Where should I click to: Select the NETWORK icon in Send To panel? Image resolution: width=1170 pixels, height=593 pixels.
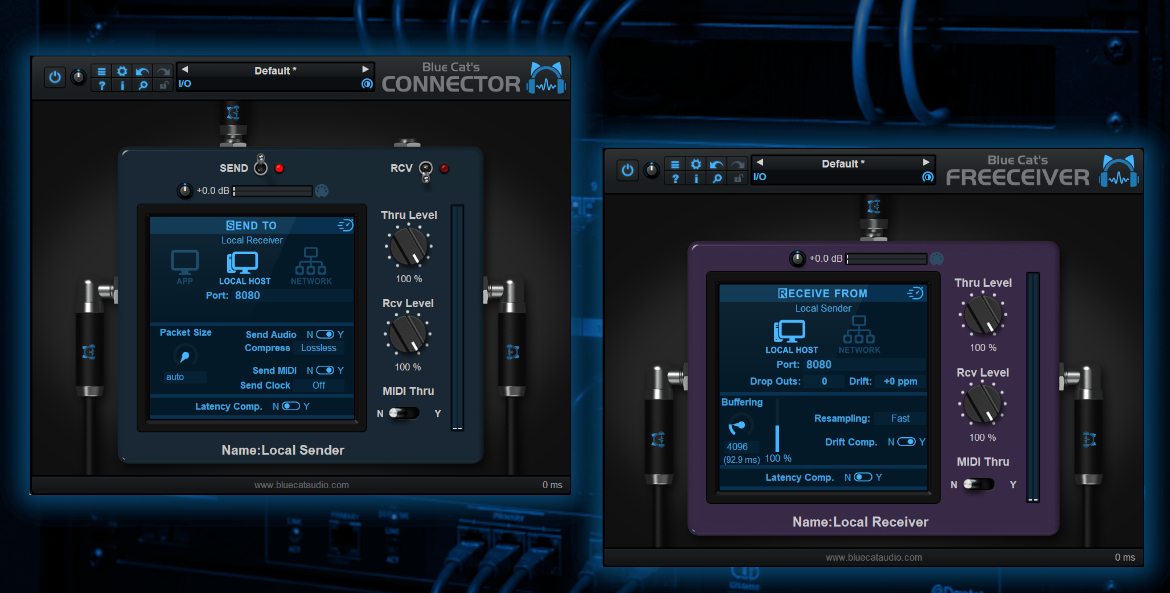pyautogui.click(x=311, y=266)
